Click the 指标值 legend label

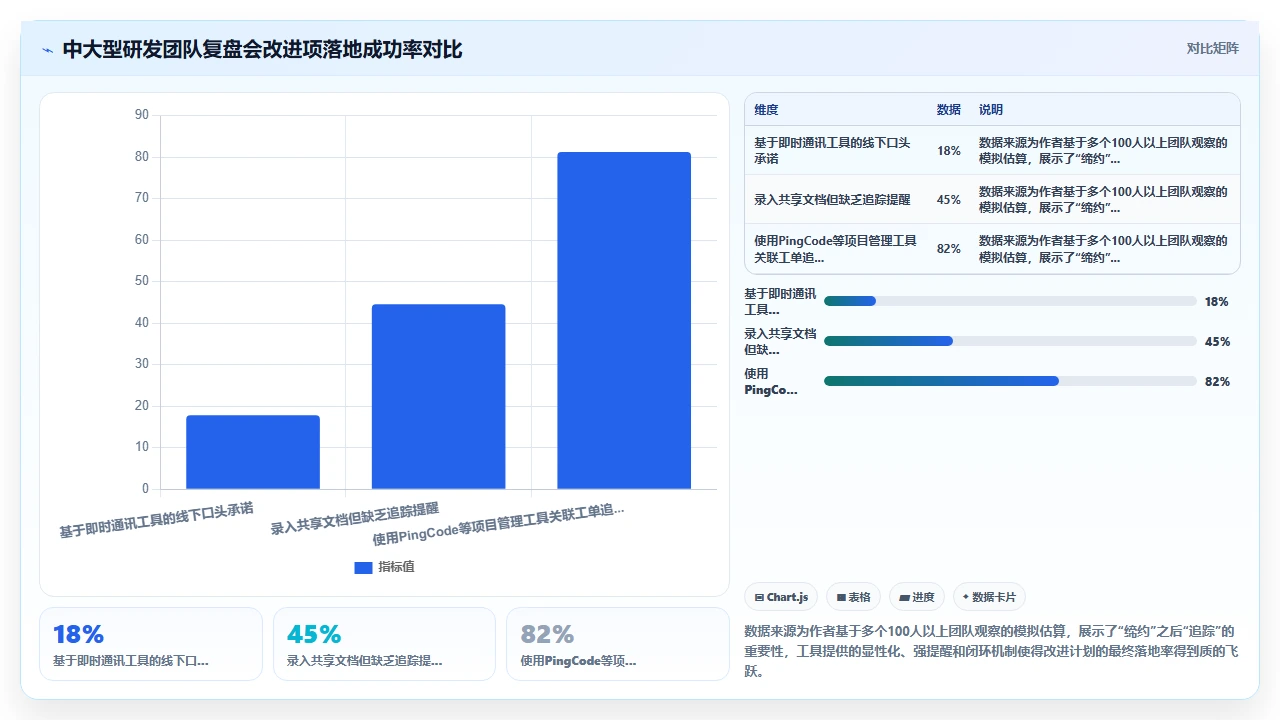(396, 567)
